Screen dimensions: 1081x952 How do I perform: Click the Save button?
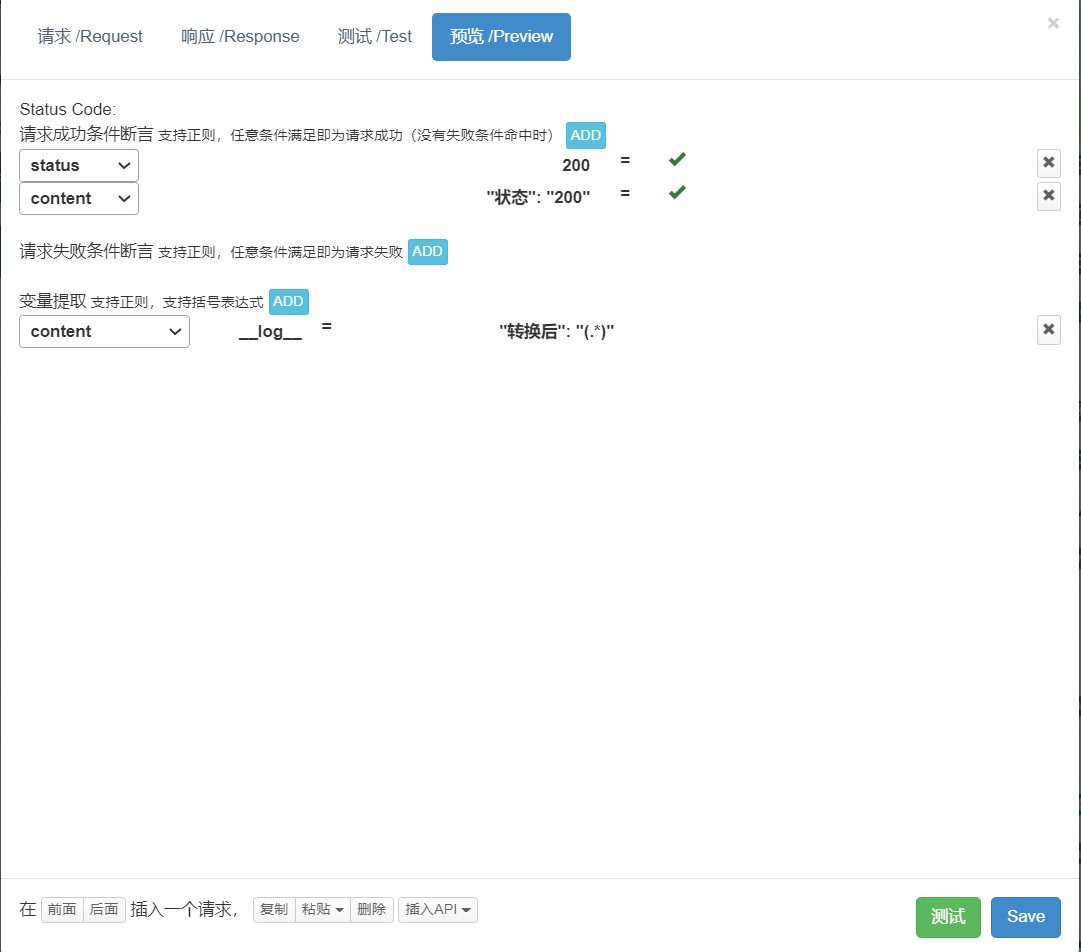1025,917
